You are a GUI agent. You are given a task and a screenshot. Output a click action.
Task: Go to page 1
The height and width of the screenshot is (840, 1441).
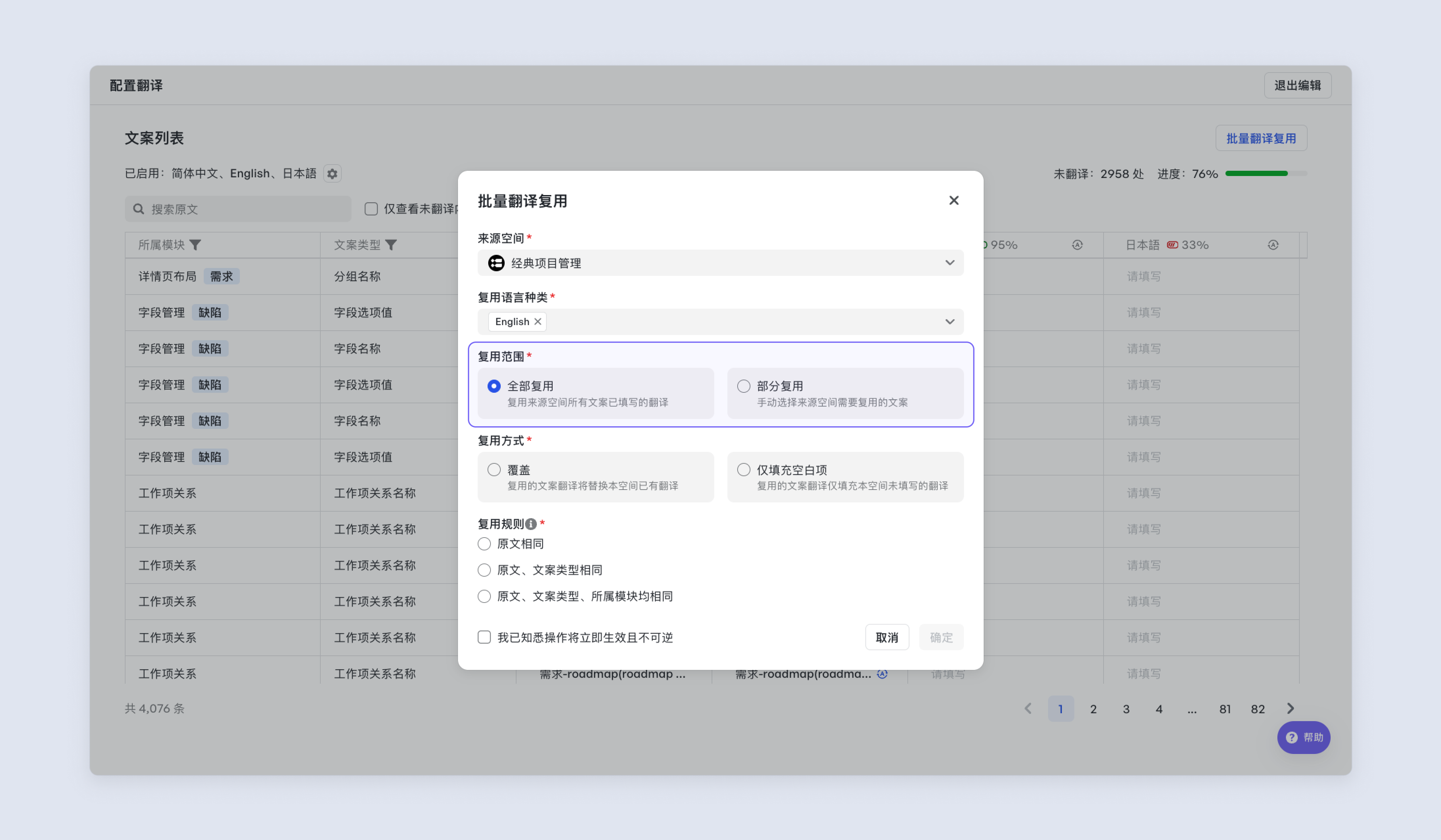(x=1061, y=709)
